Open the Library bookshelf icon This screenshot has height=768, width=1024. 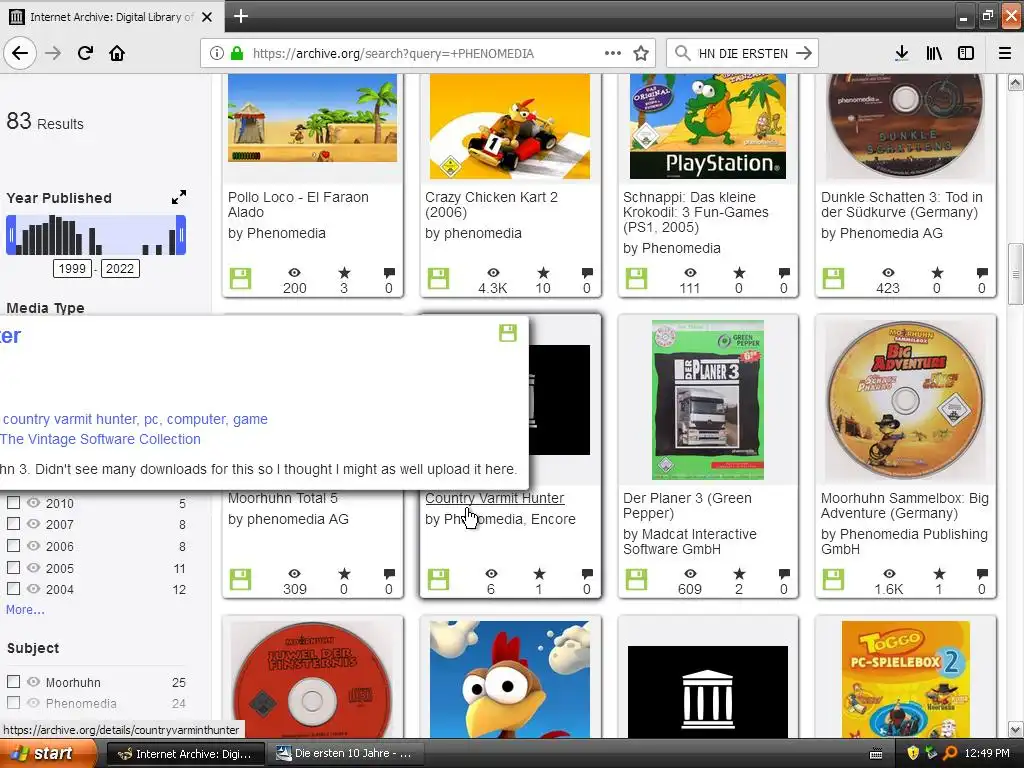coord(934,53)
